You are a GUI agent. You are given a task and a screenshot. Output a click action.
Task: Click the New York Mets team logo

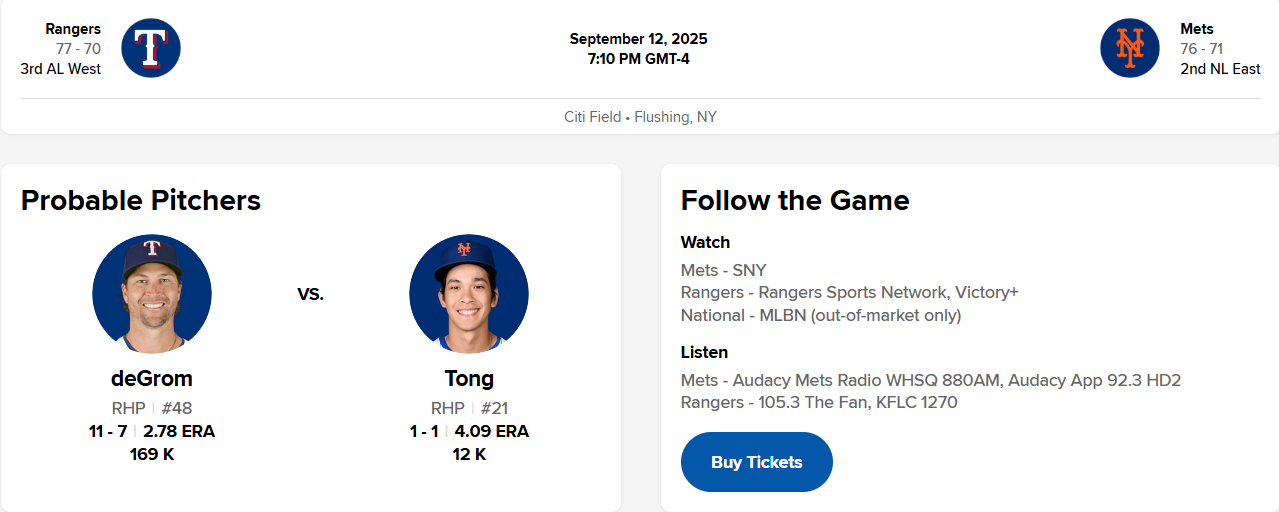tap(1130, 48)
